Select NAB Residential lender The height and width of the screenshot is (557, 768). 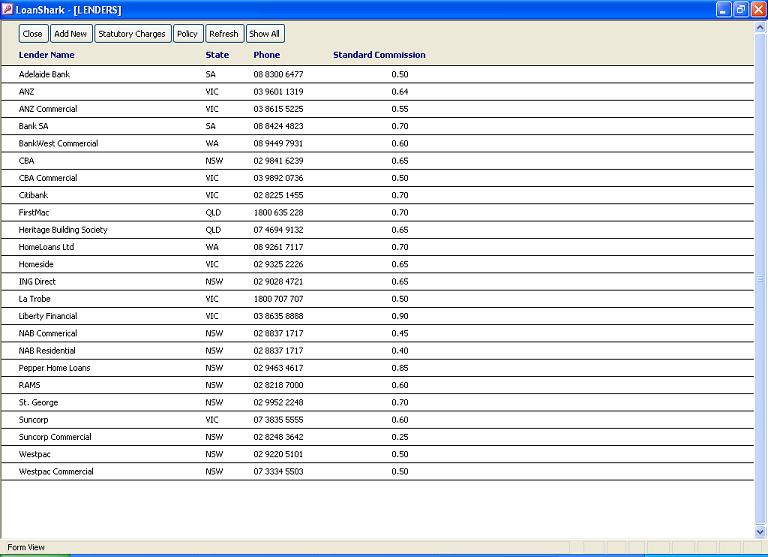pos(47,351)
